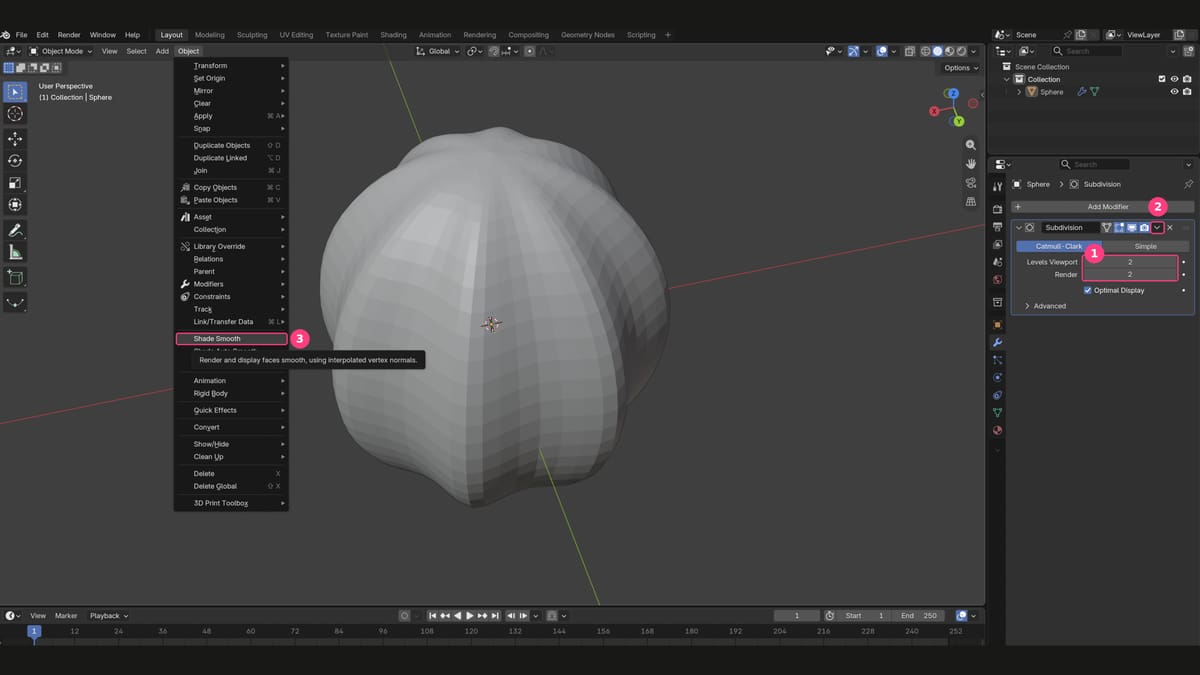Open Object Mode dropdown
The image size is (1200, 675).
tap(60, 51)
